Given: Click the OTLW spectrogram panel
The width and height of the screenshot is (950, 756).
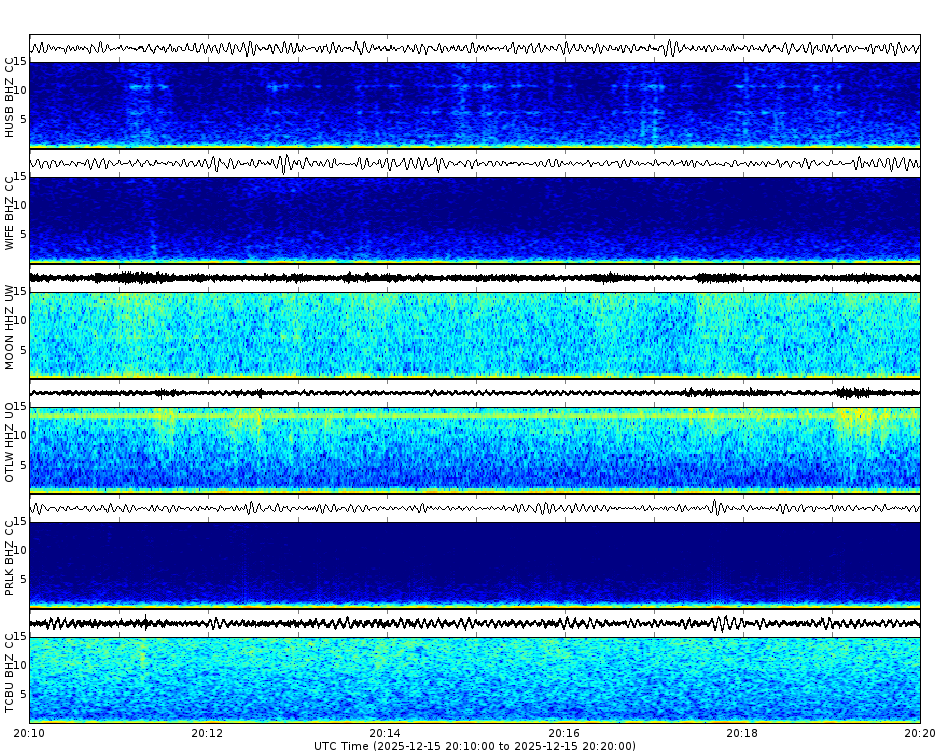Looking at the screenshot, I should (475, 445).
